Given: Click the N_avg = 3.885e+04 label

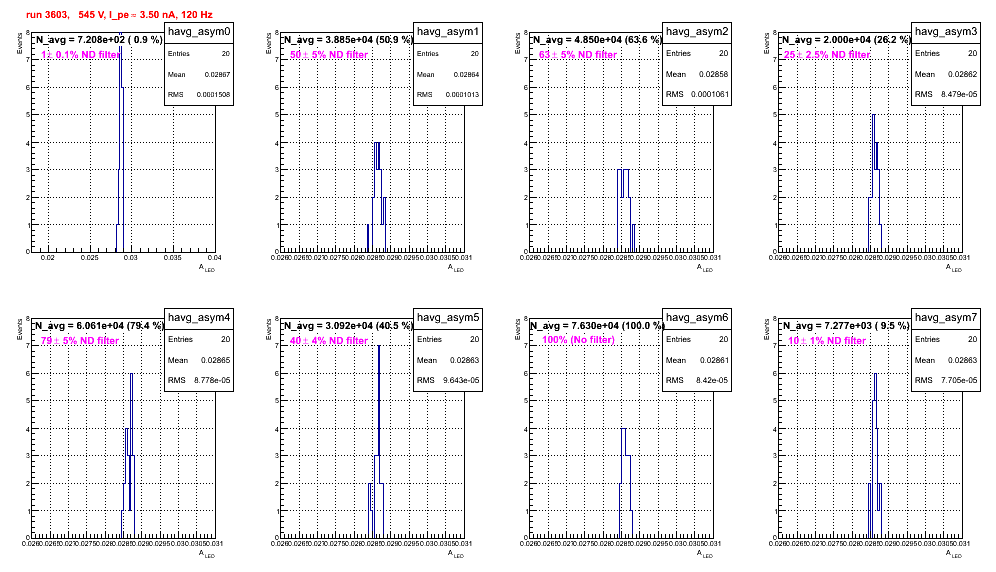Looking at the screenshot, I should tap(348, 39).
